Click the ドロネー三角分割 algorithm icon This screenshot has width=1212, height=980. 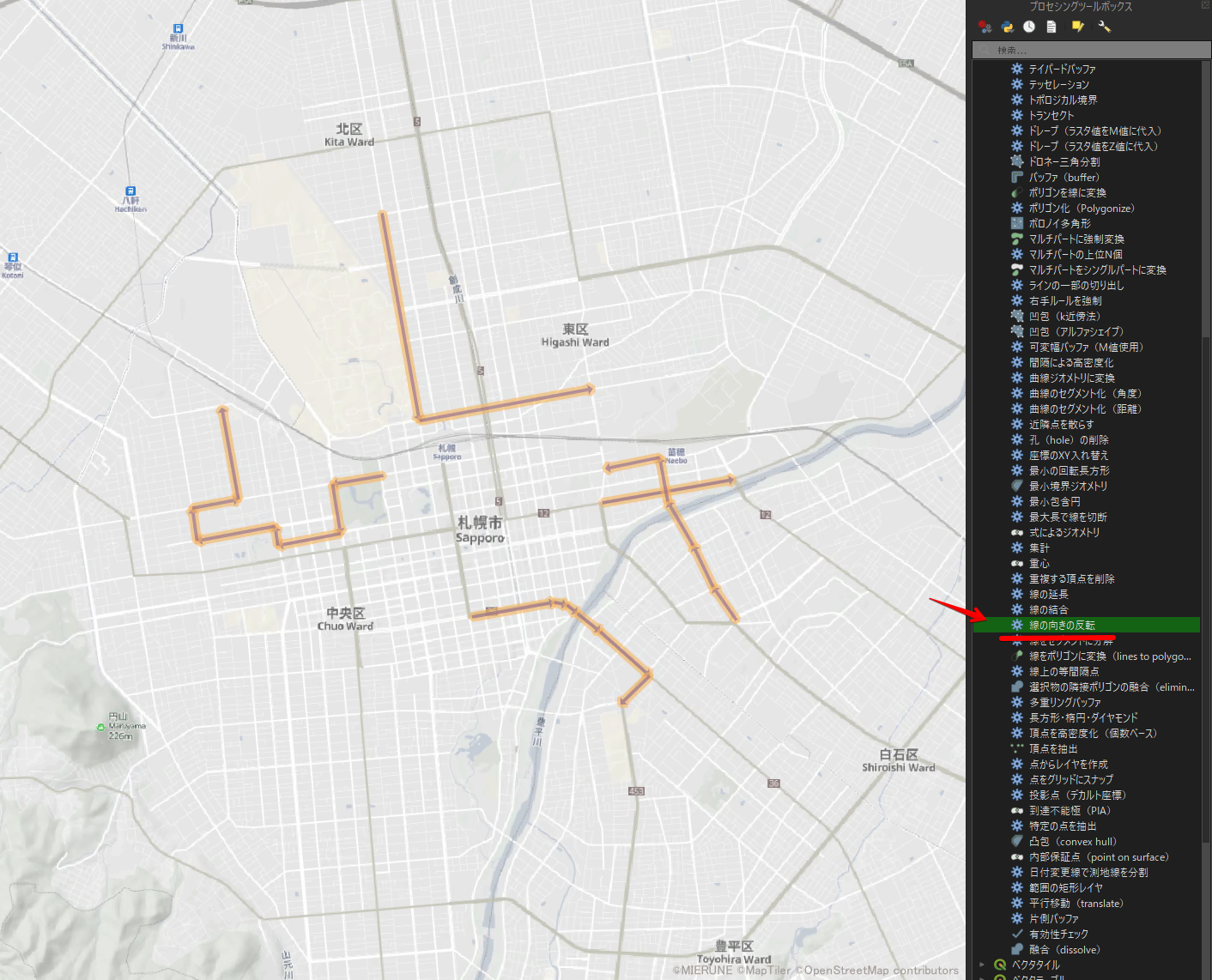1017,161
